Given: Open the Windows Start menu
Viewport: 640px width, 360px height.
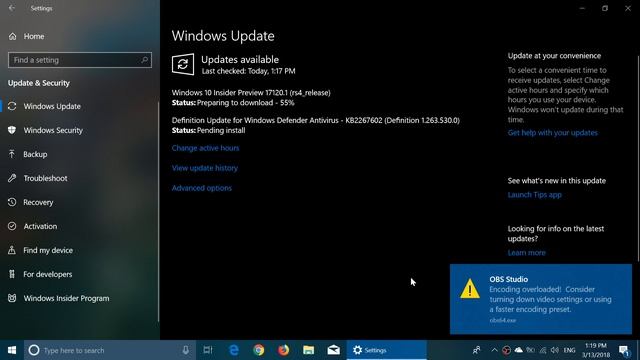Looking at the screenshot, I should (12, 350).
